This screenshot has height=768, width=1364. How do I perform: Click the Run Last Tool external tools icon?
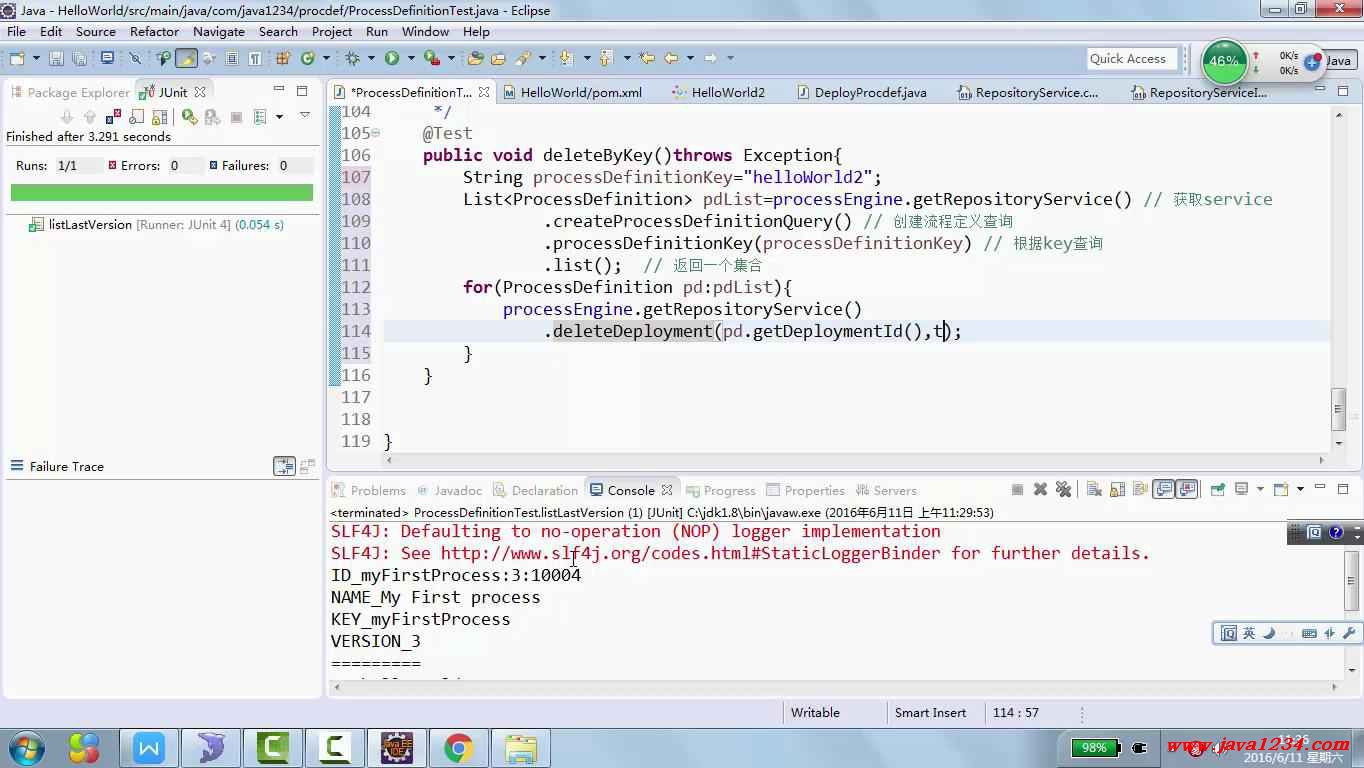(x=432, y=58)
